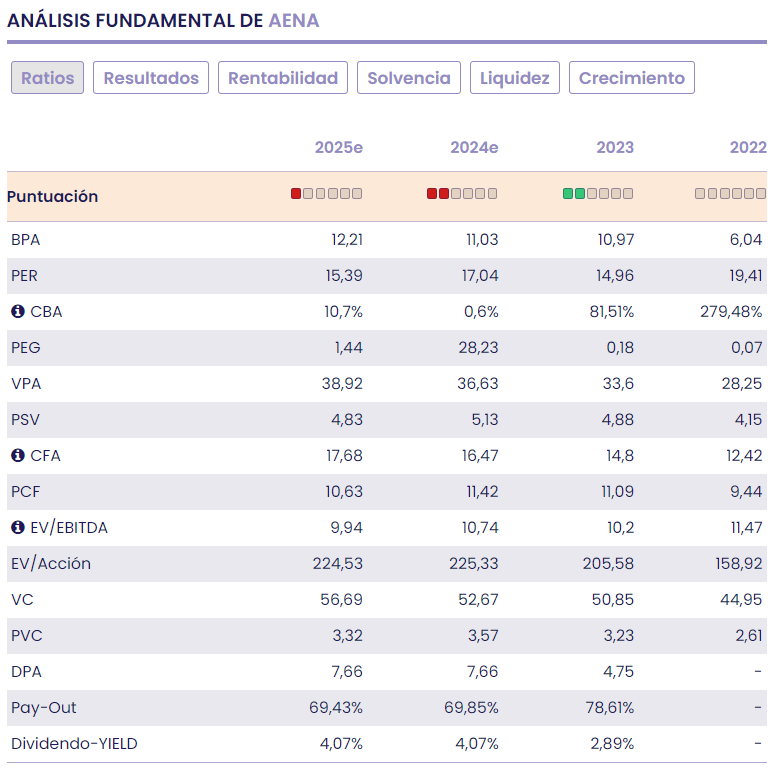The height and width of the screenshot is (778, 776).
Task: Click the Pay-Out row label
Action: pos(44,708)
